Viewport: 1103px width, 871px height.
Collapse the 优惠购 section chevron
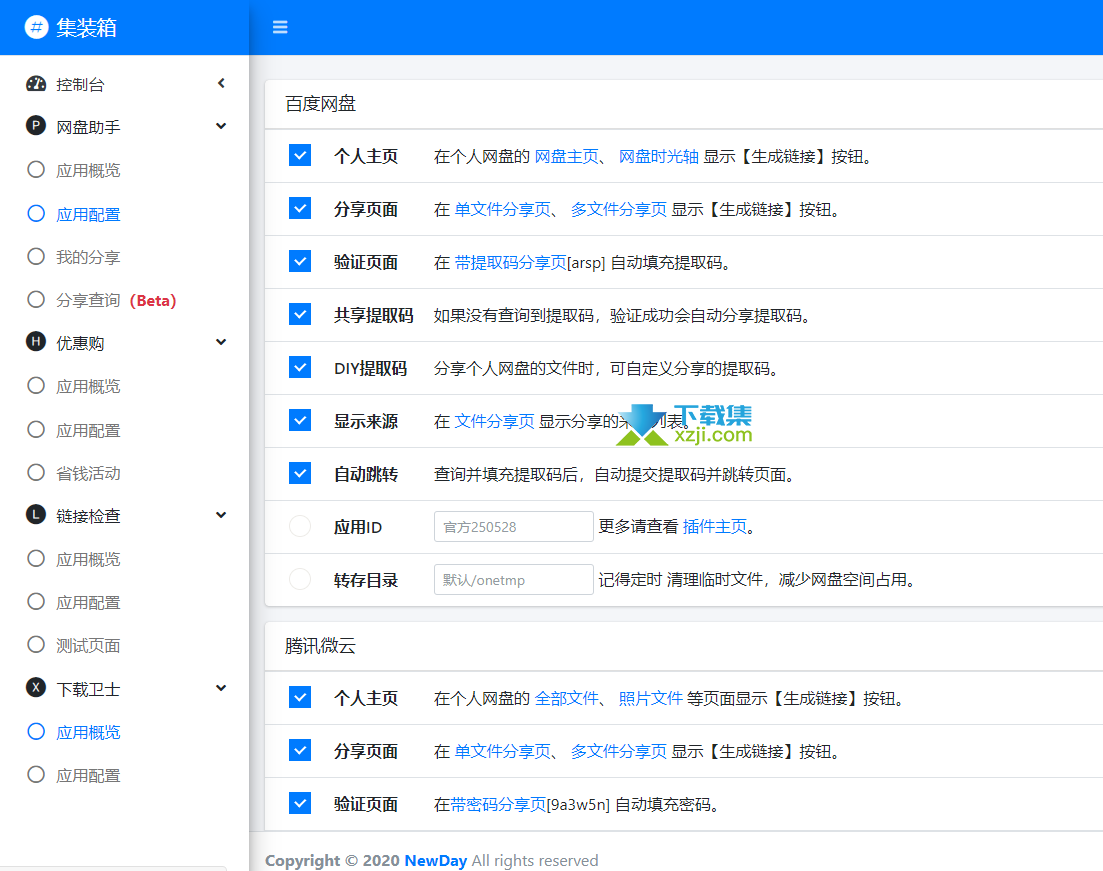pos(221,342)
